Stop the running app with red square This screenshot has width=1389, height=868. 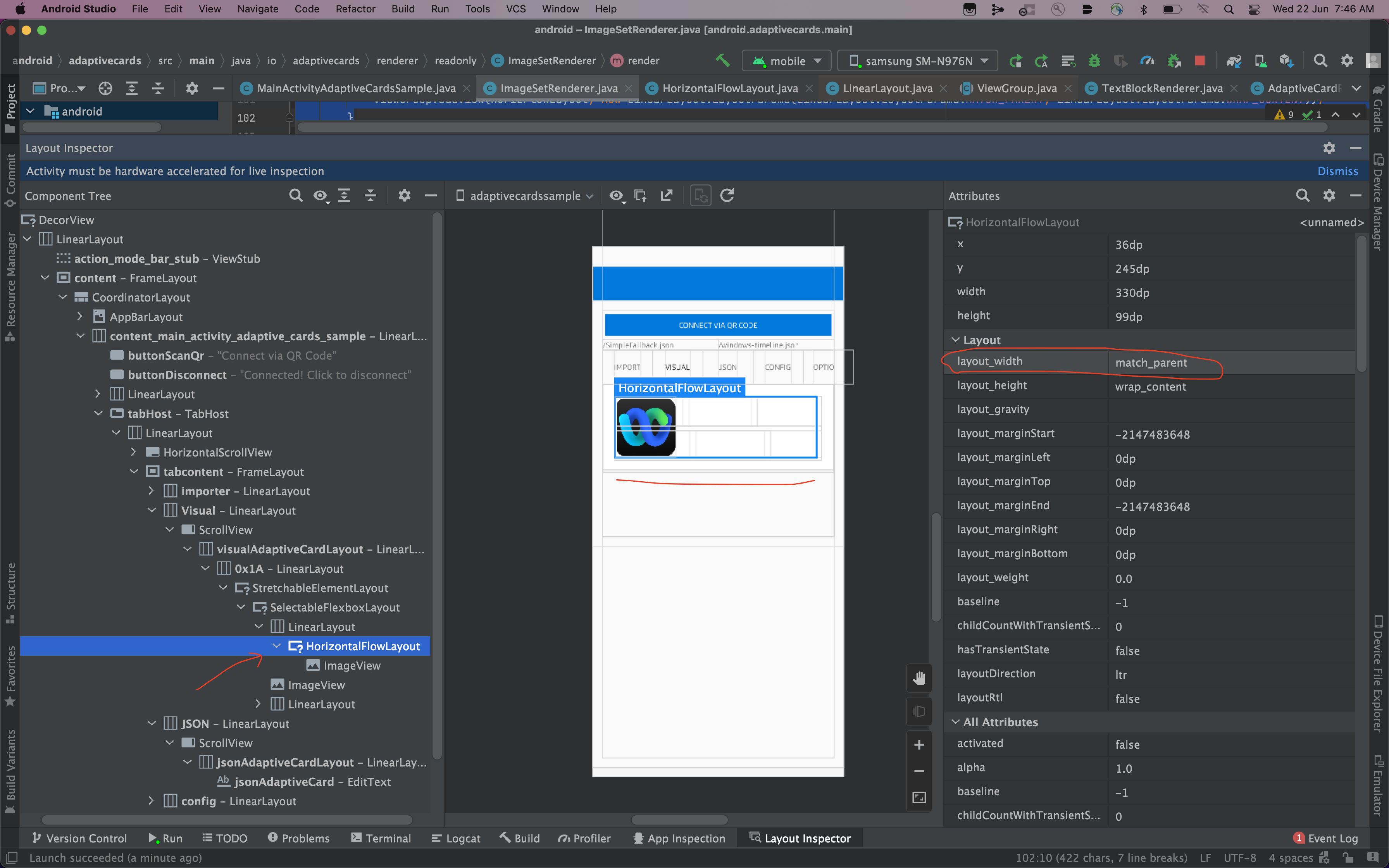[x=1199, y=60]
